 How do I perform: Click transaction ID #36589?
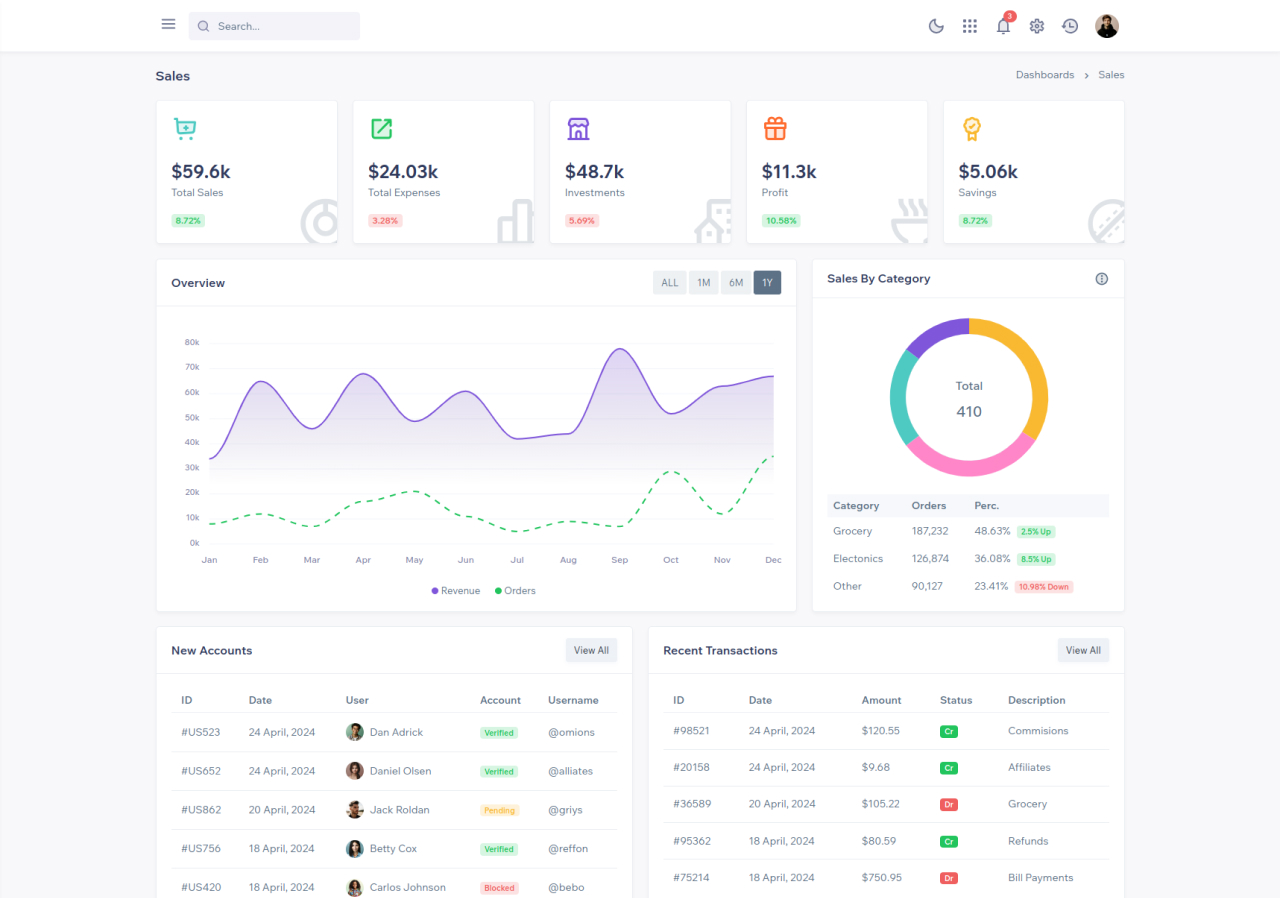(x=692, y=804)
